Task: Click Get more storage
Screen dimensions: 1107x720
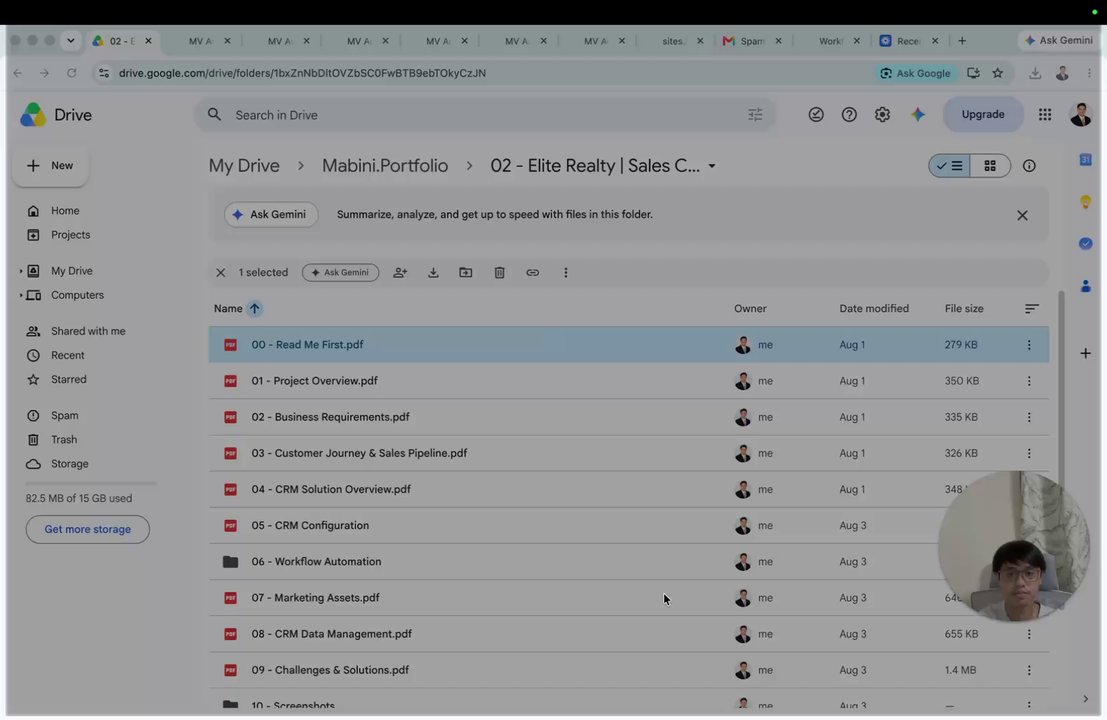Action: 88,529
